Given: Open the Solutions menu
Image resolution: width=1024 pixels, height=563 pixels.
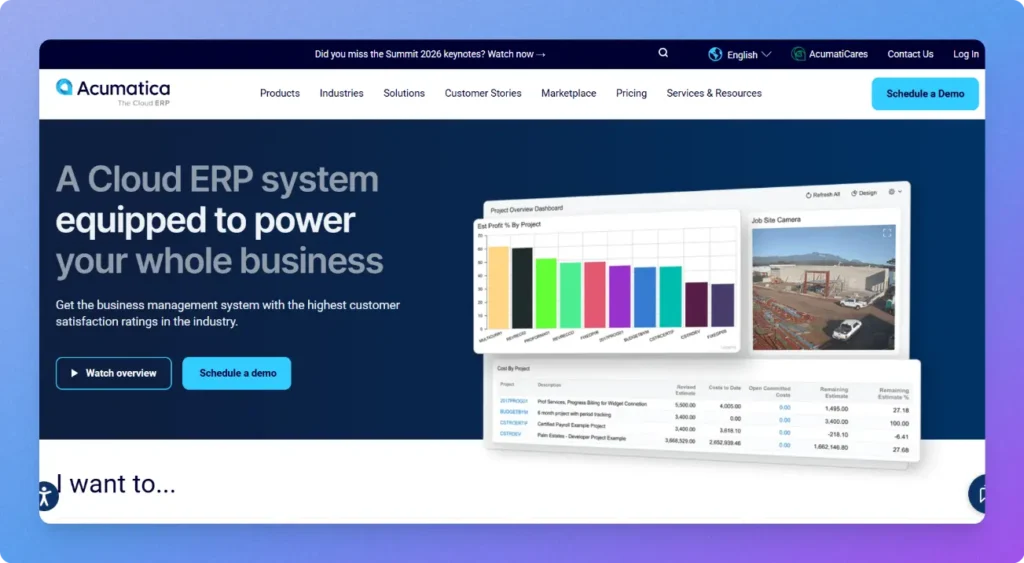Looking at the screenshot, I should tap(404, 93).
